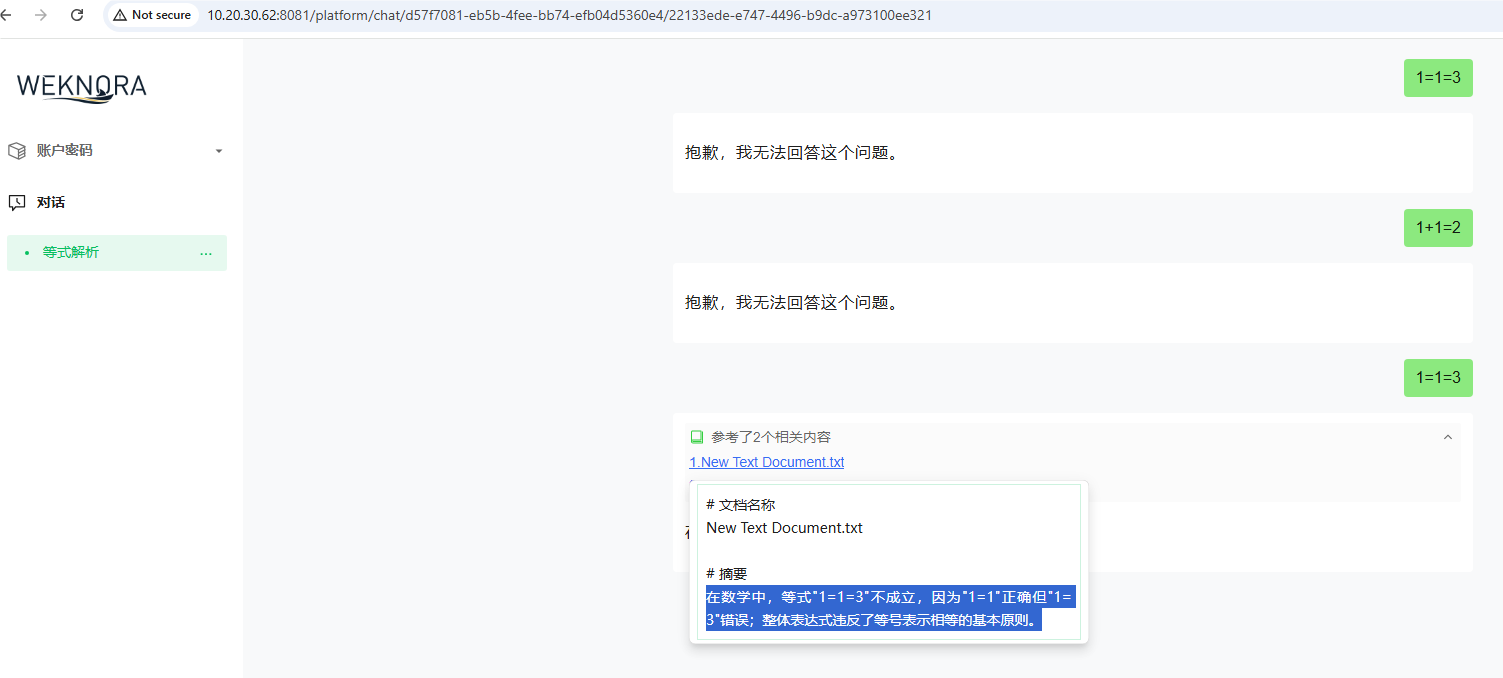This screenshot has height=678, width=1503.
Task: Expand the 账户密码 dropdown arrow
Action: point(219,151)
